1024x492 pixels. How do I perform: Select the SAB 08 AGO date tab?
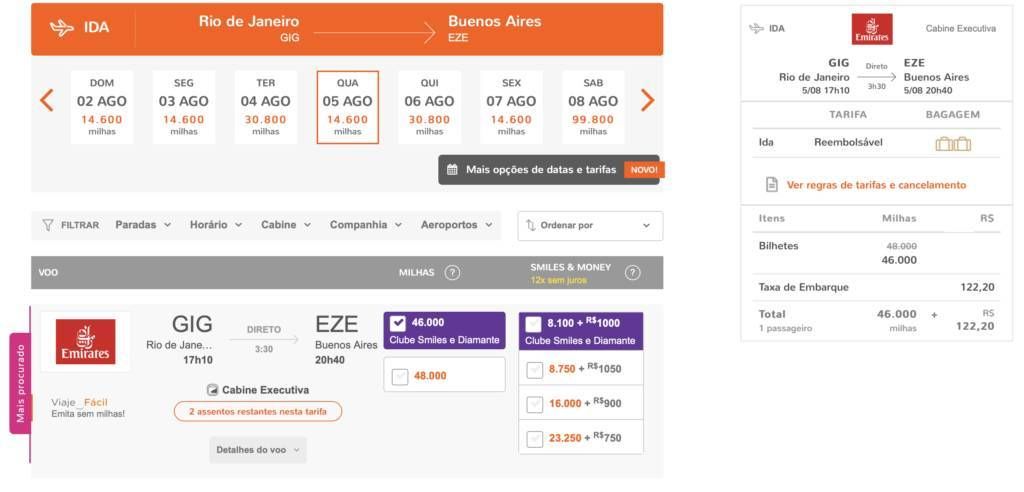tap(593, 107)
